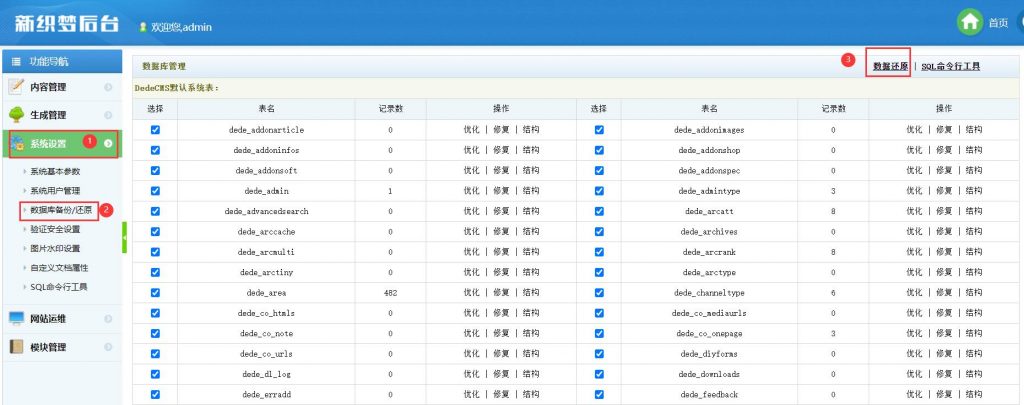Click table name dede_arccache
The height and width of the screenshot is (405, 1024).
pos(266,232)
